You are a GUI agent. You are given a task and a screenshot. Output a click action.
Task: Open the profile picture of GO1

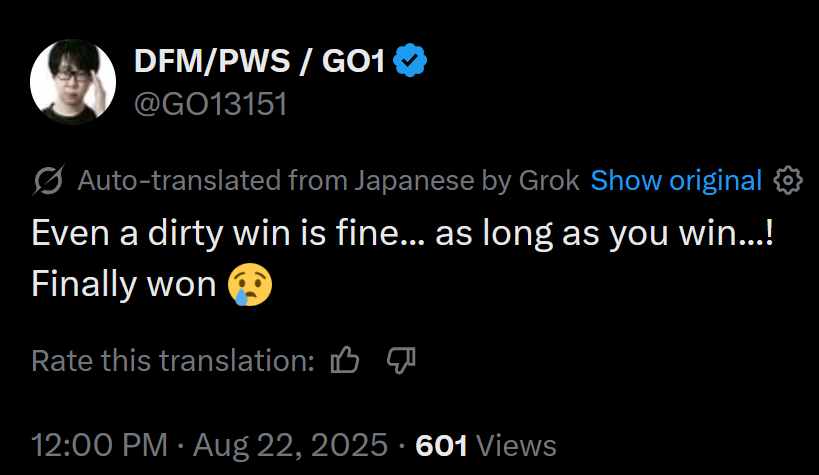click(73, 82)
